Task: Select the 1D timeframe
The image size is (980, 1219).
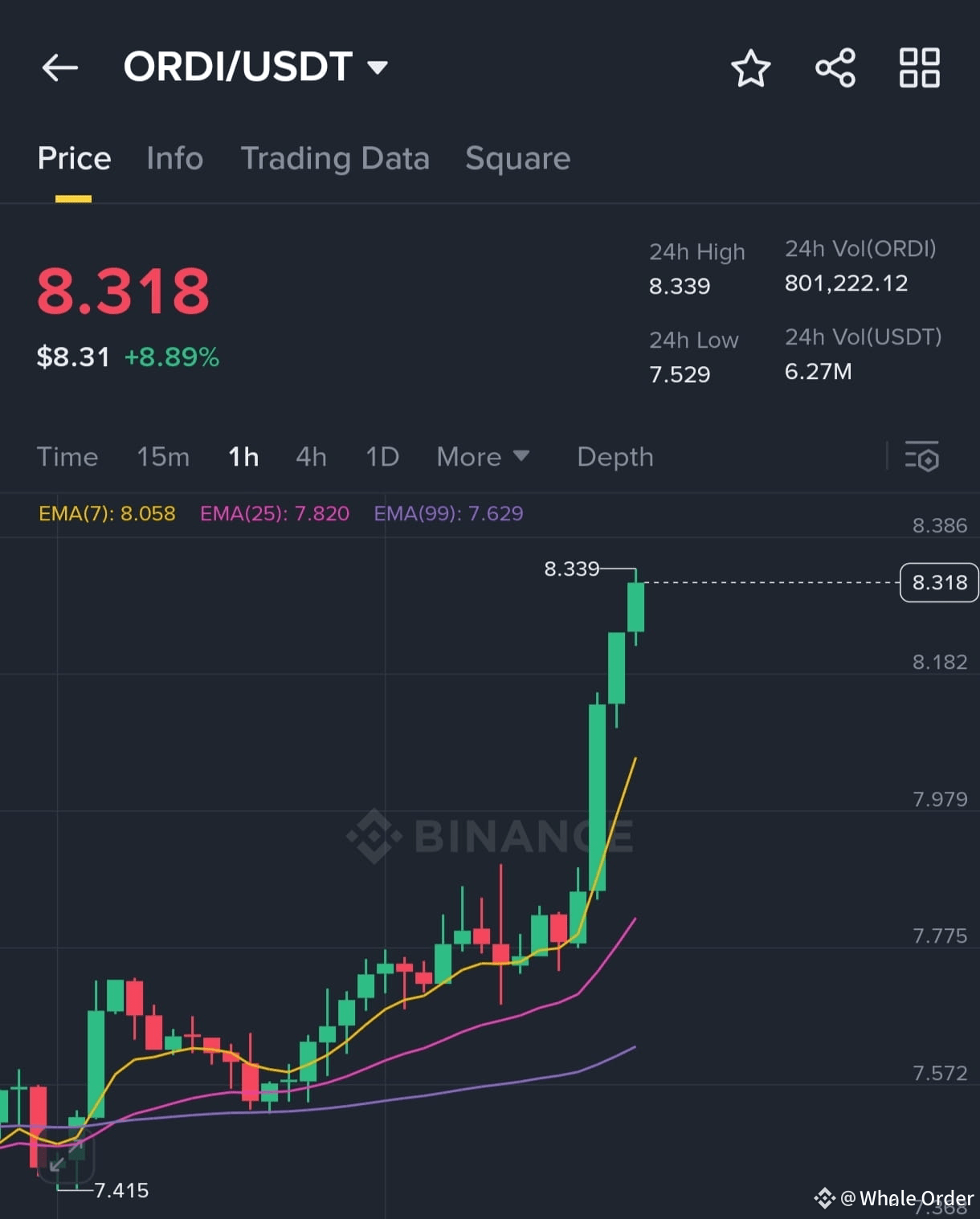Action: pos(382,457)
